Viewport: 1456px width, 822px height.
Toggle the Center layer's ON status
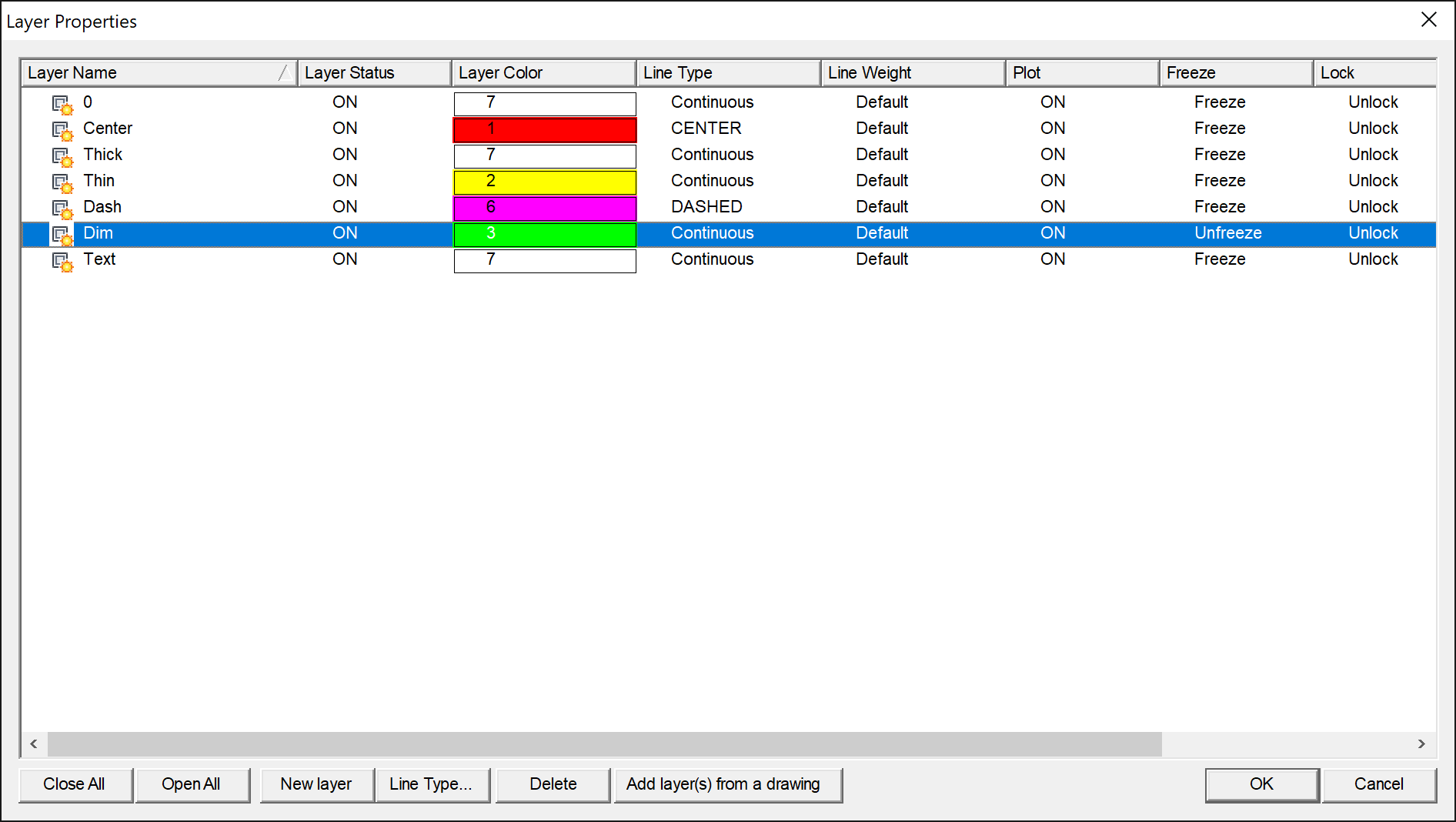pyautogui.click(x=345, y=129)
